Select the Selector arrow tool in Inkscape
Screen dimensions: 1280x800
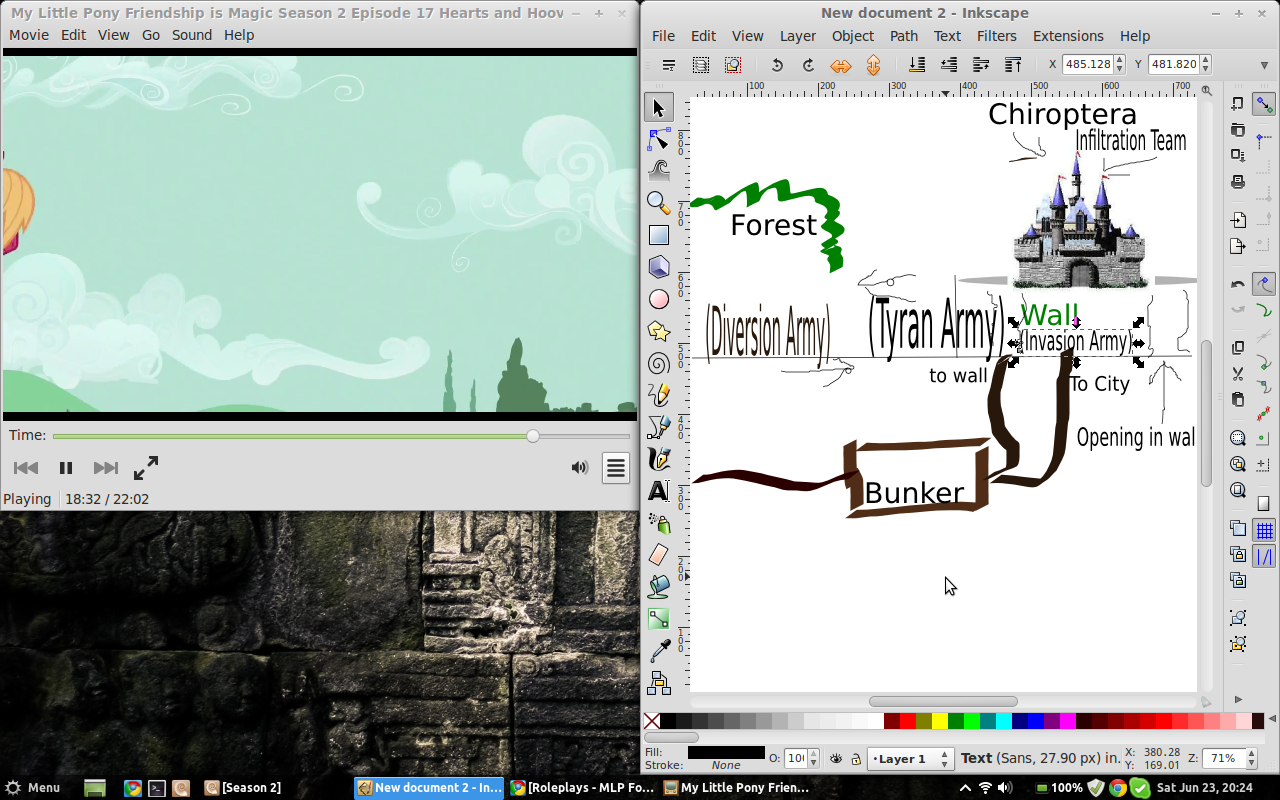(659, 108)
